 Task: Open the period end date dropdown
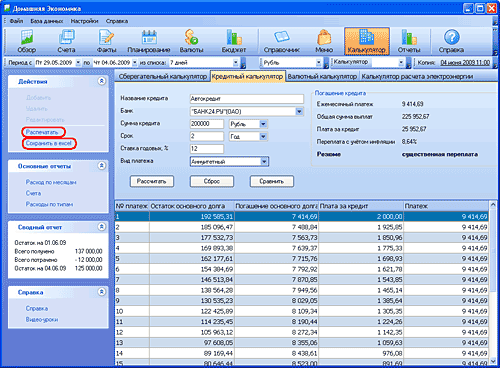tap(135, 62)
